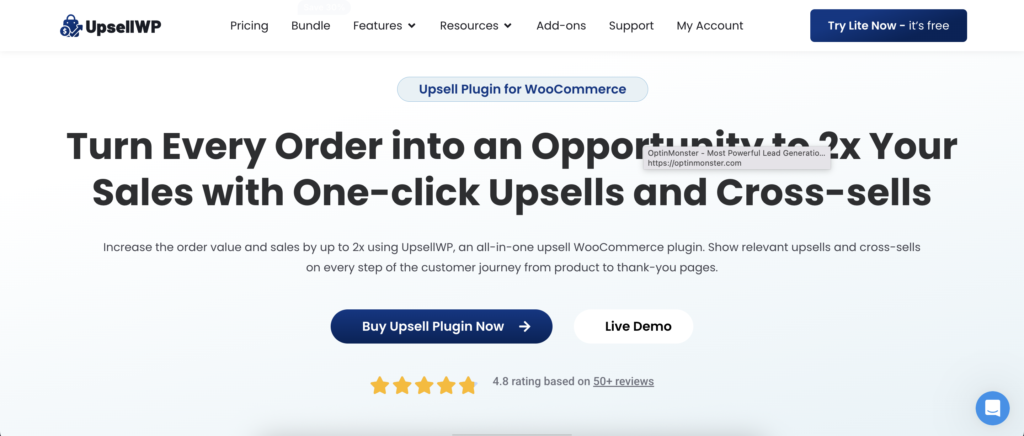Expand the Resources dropdown chevron
The width and height of the screenshot is (1024, 436).
(x=508, y=26)
